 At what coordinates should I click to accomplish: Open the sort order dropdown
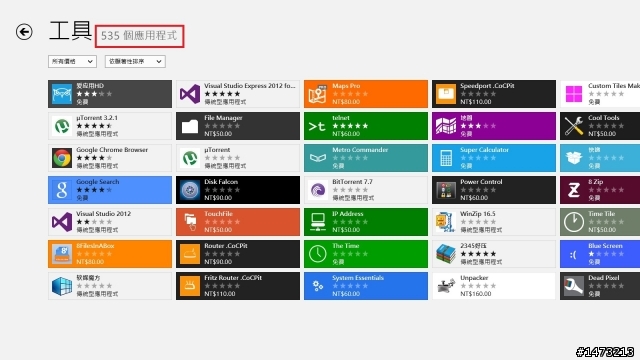[x=135, y=62]
